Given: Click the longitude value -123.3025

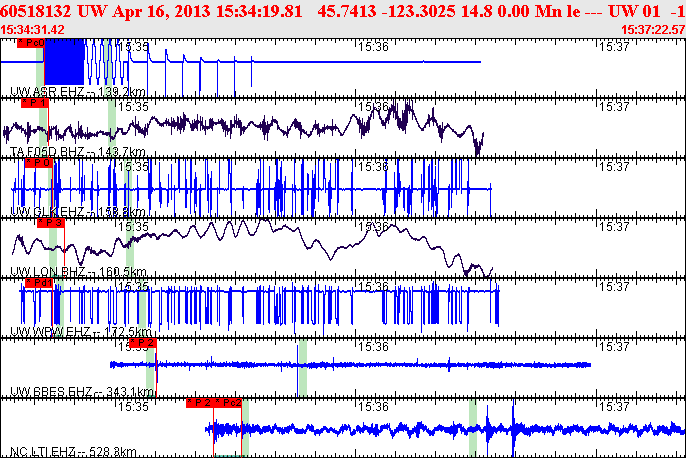Looking at the screenshot, I should 419,11.
